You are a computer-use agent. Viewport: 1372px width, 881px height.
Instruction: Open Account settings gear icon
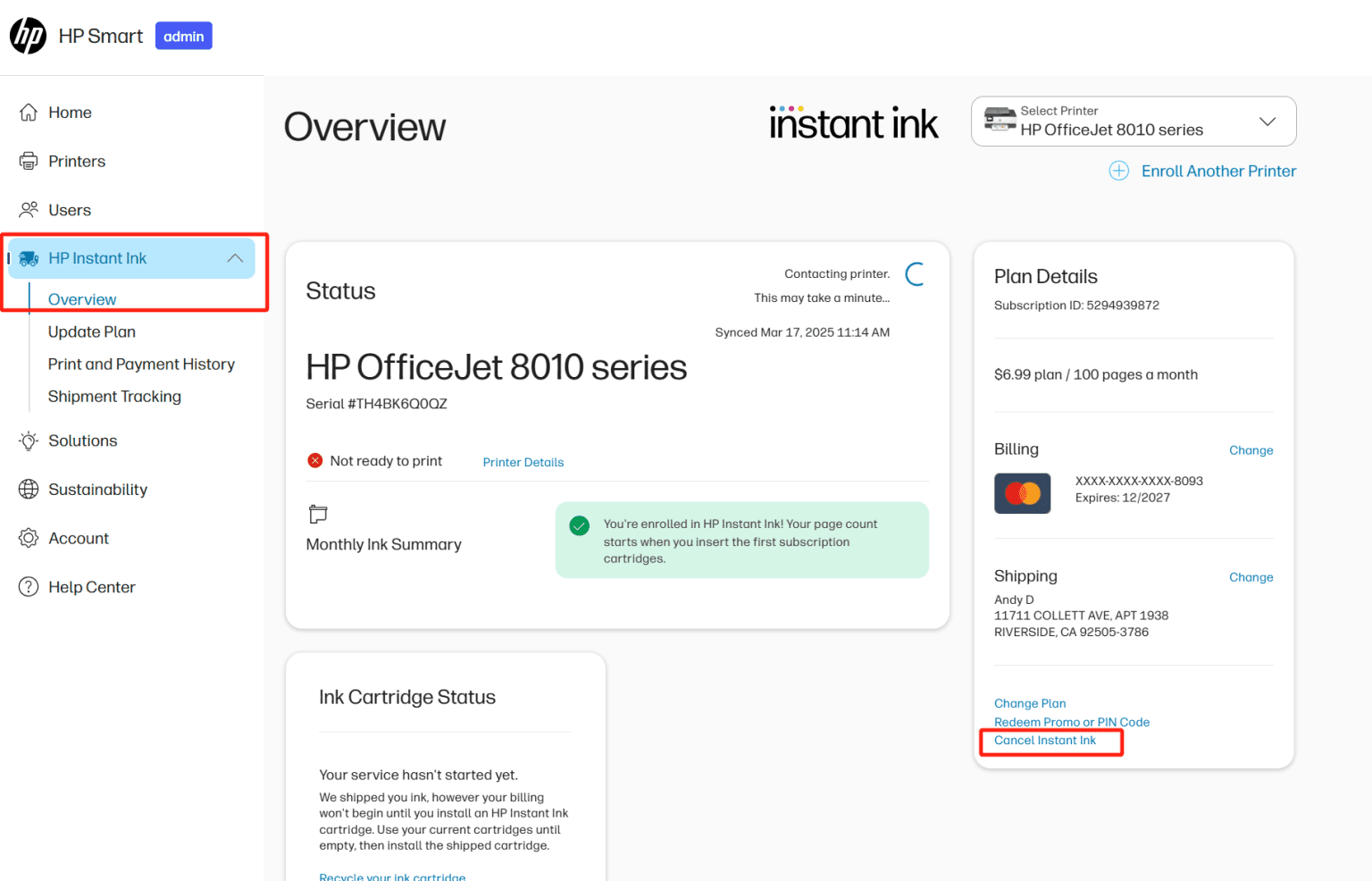click(28, 537)
